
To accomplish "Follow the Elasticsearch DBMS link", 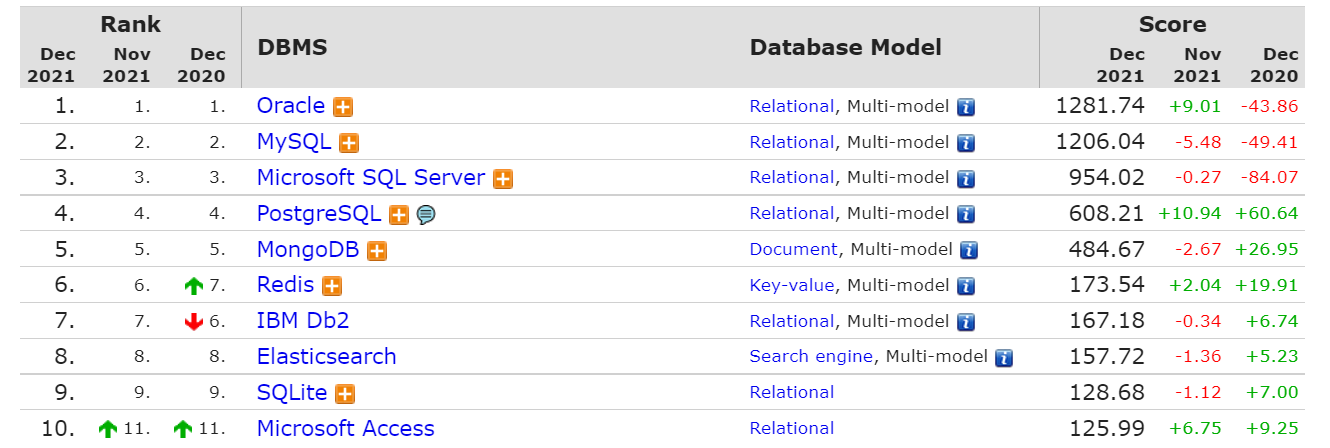I will pyautogui.click(x=326, y=356).
